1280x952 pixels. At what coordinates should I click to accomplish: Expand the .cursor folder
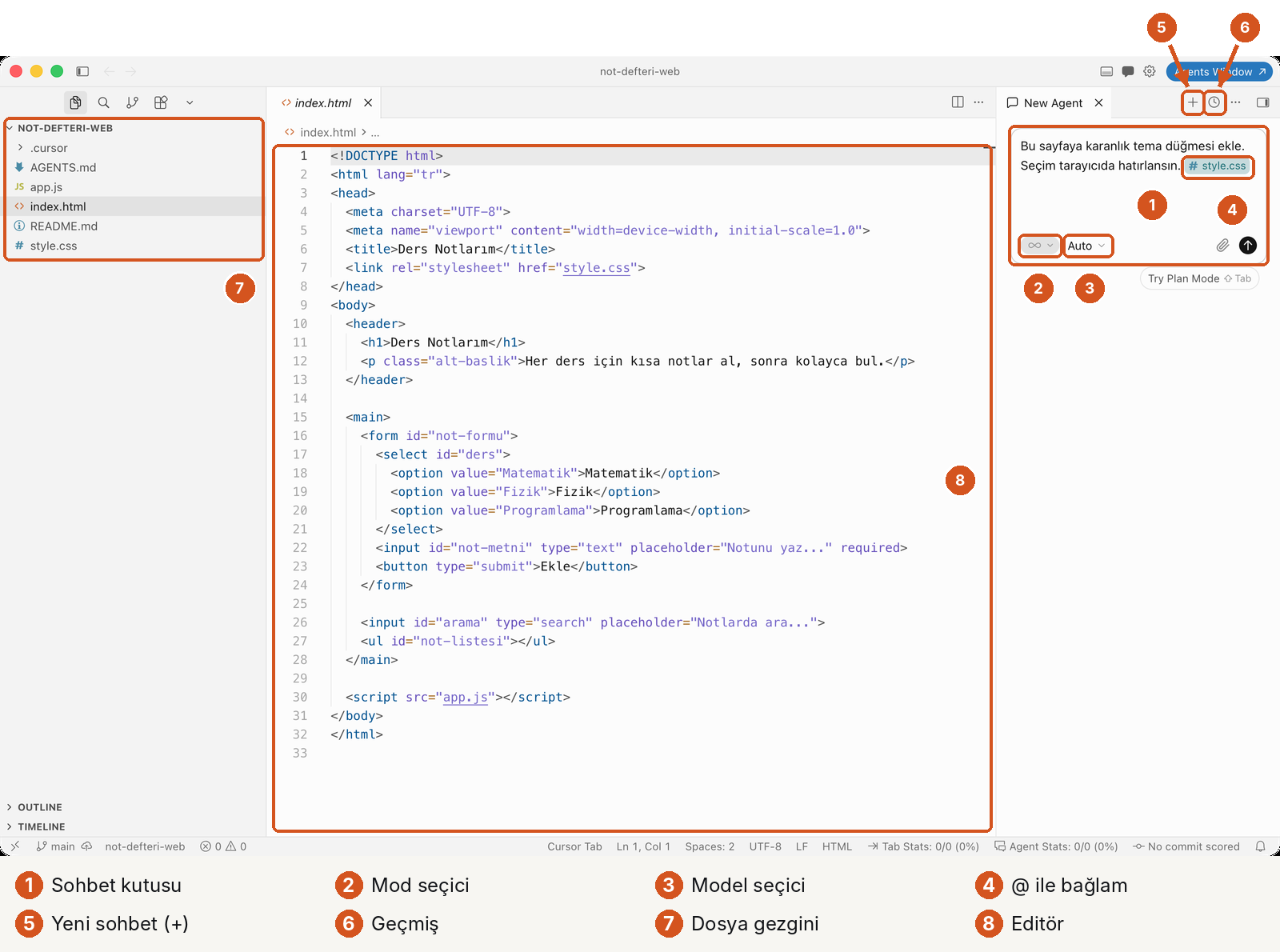tap(134, 148)
